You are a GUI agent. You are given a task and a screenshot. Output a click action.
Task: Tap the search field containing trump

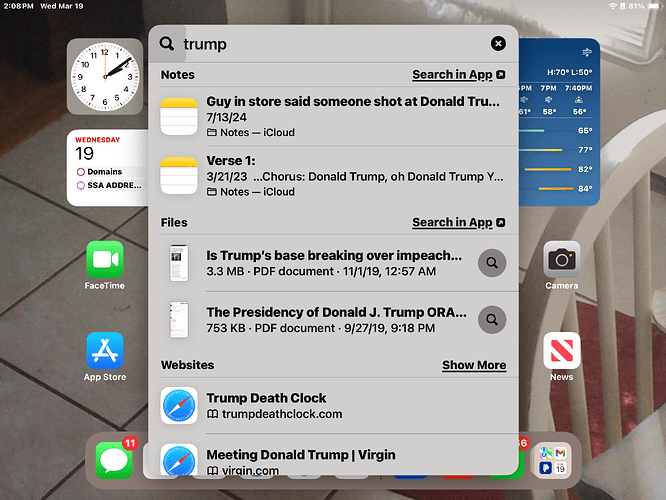tap(330, 44)
